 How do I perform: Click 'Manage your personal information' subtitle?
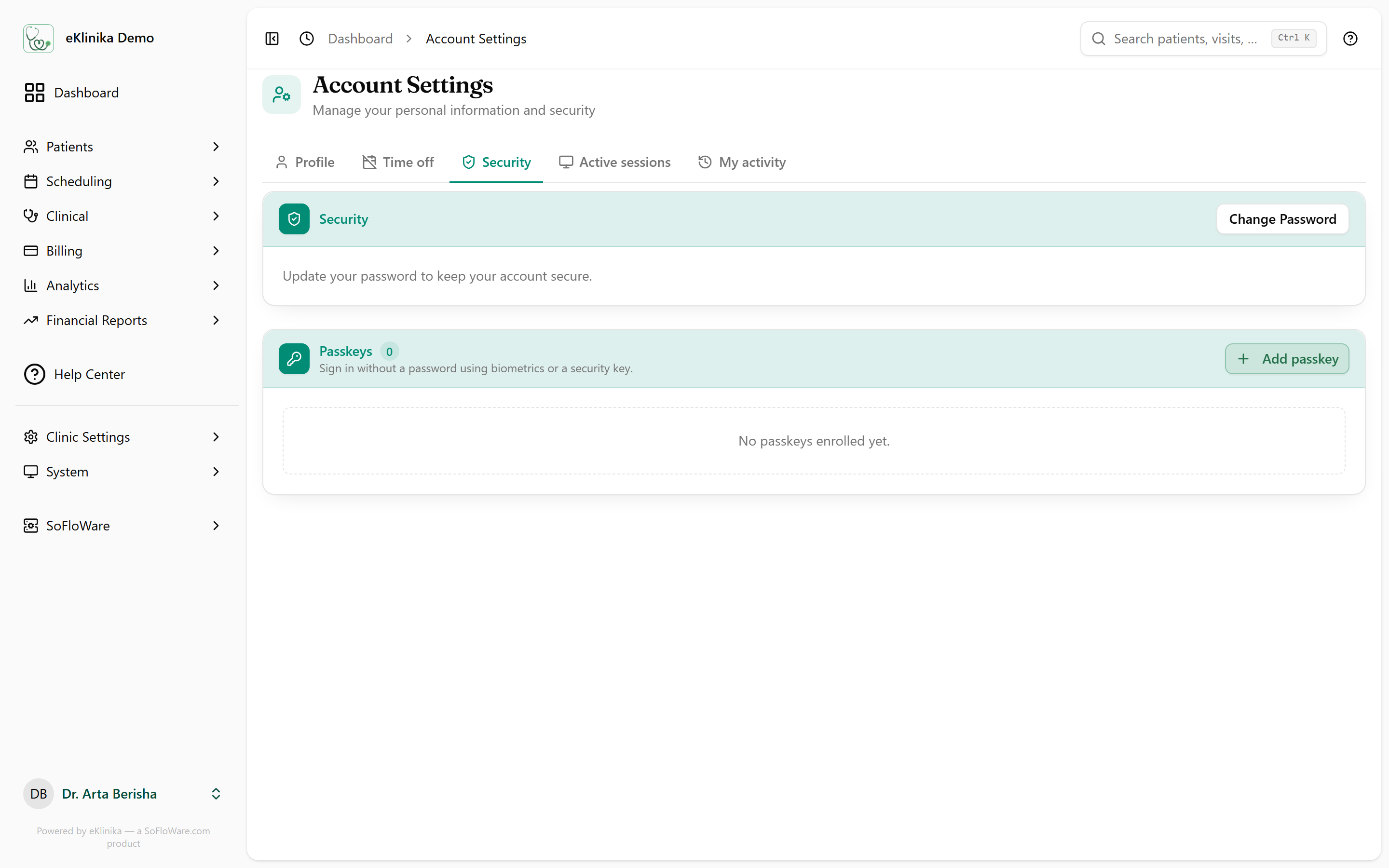coord(453,110)
